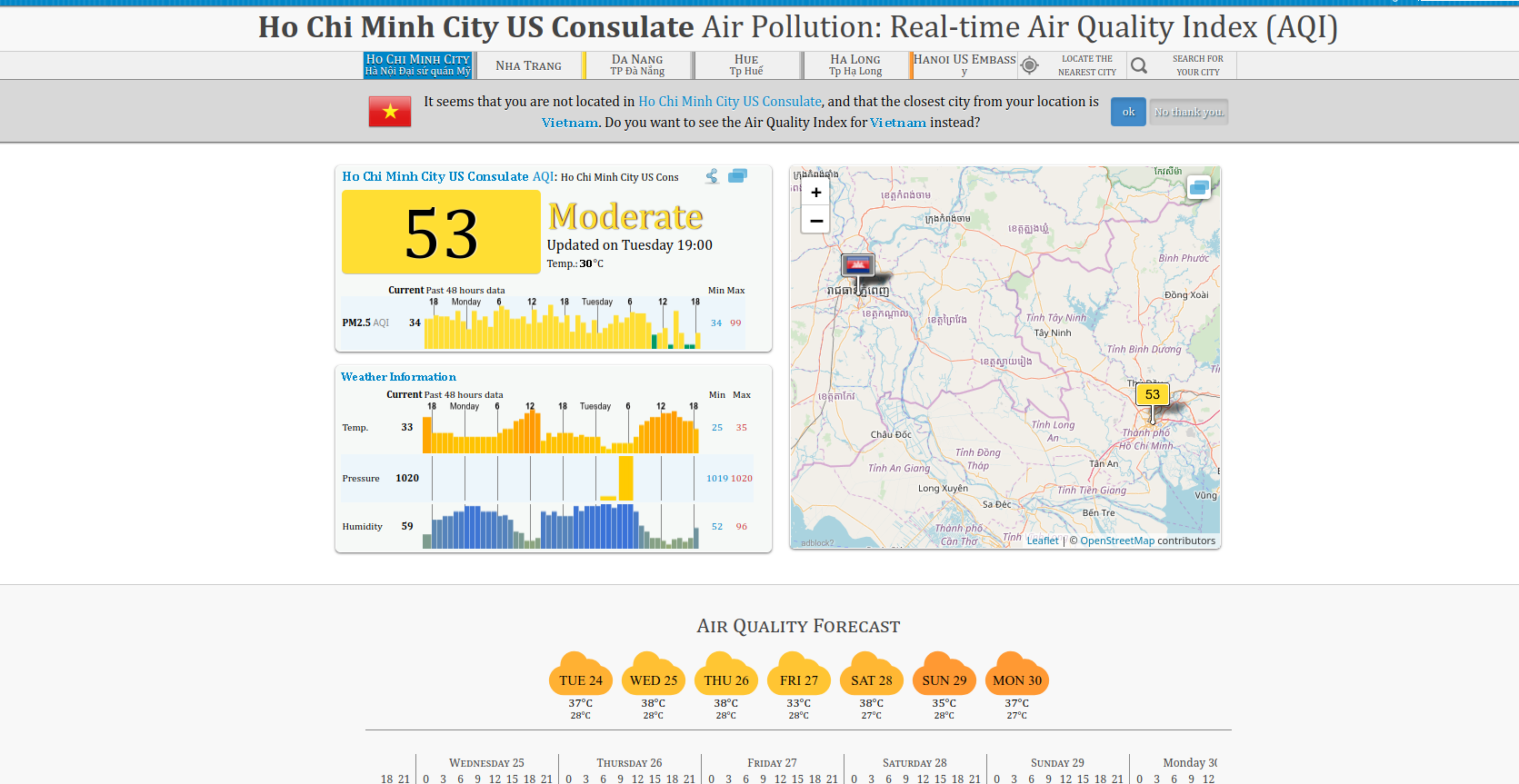1519x784 pixels.
Task: Switch to the Nha Trang tab
Action: point(528,65)
